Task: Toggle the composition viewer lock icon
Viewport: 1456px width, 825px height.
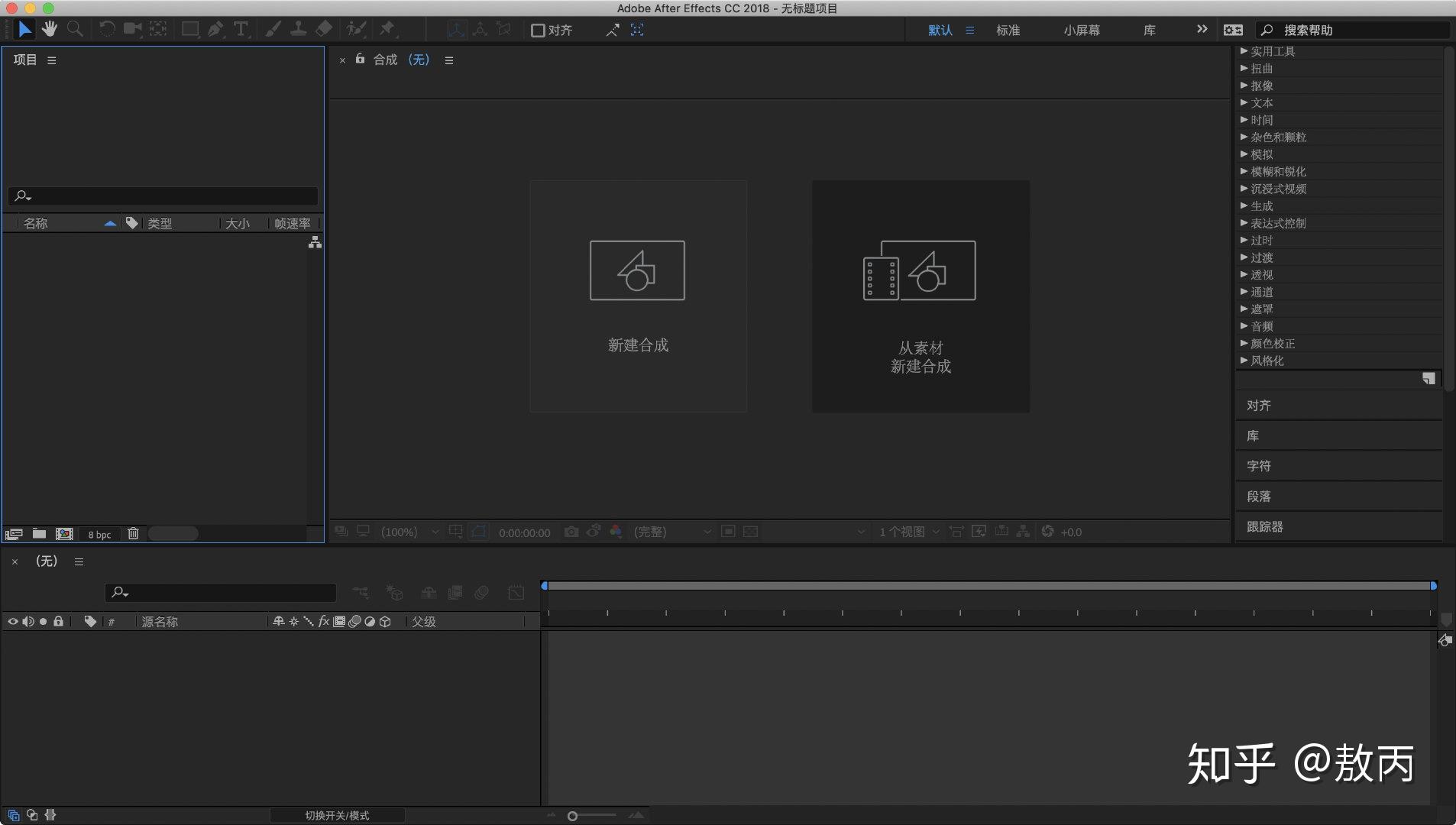Action: tap(360, 59)
